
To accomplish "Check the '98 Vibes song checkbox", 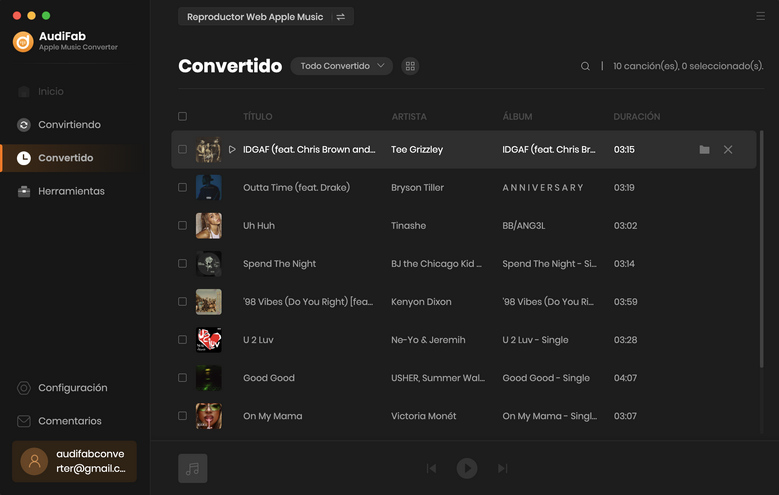I will (182, 302).
